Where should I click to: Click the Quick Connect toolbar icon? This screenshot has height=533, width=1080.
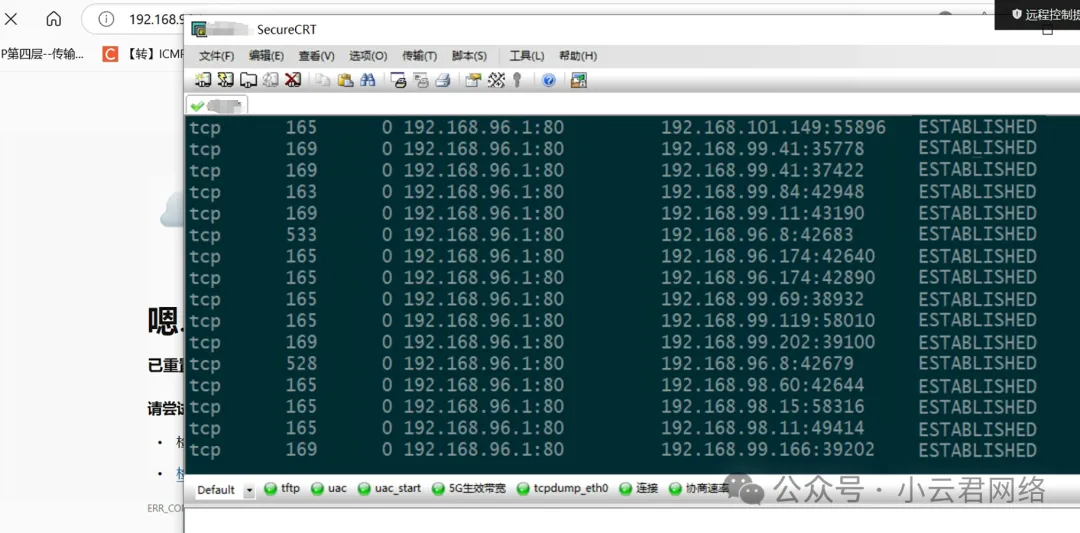225,80
